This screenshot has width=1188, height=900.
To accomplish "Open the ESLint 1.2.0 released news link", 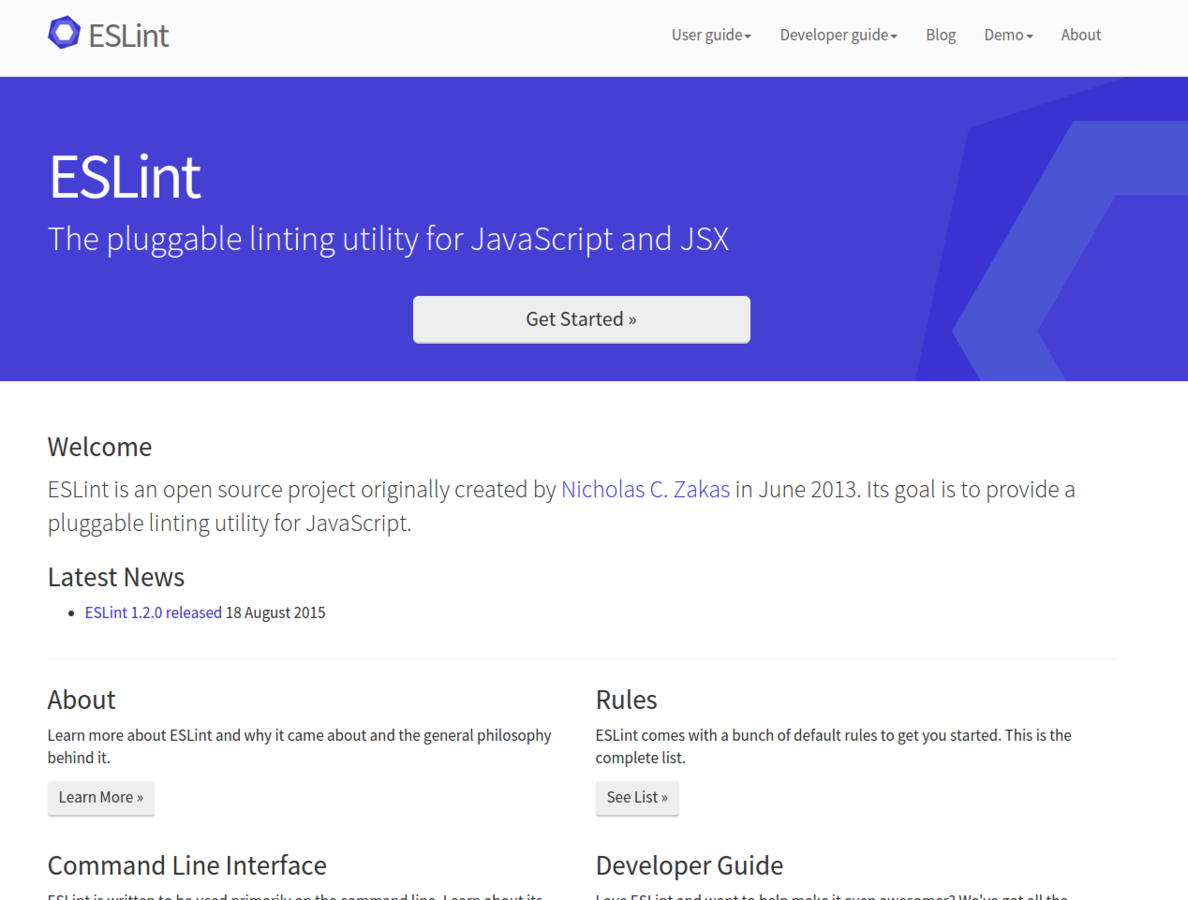I will click(x=153, y=612).
